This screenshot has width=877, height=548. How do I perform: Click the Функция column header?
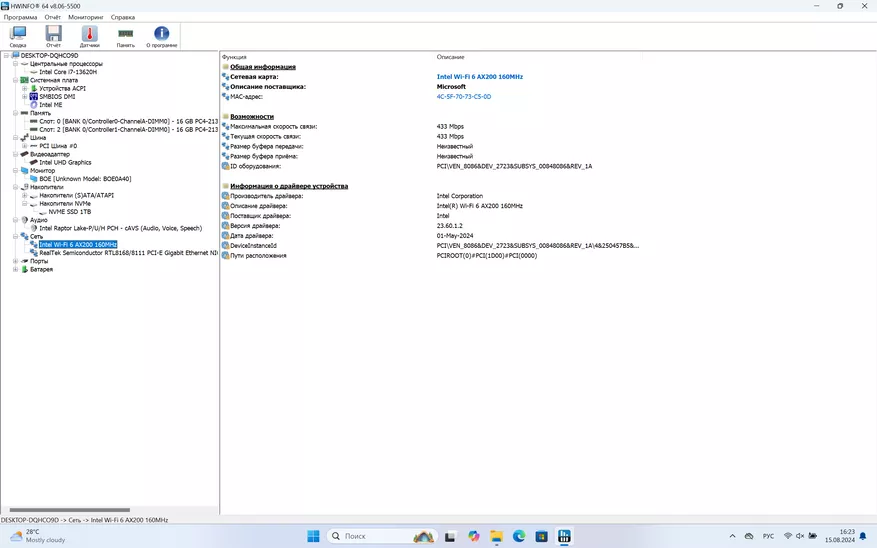click(x=234, y=57)
